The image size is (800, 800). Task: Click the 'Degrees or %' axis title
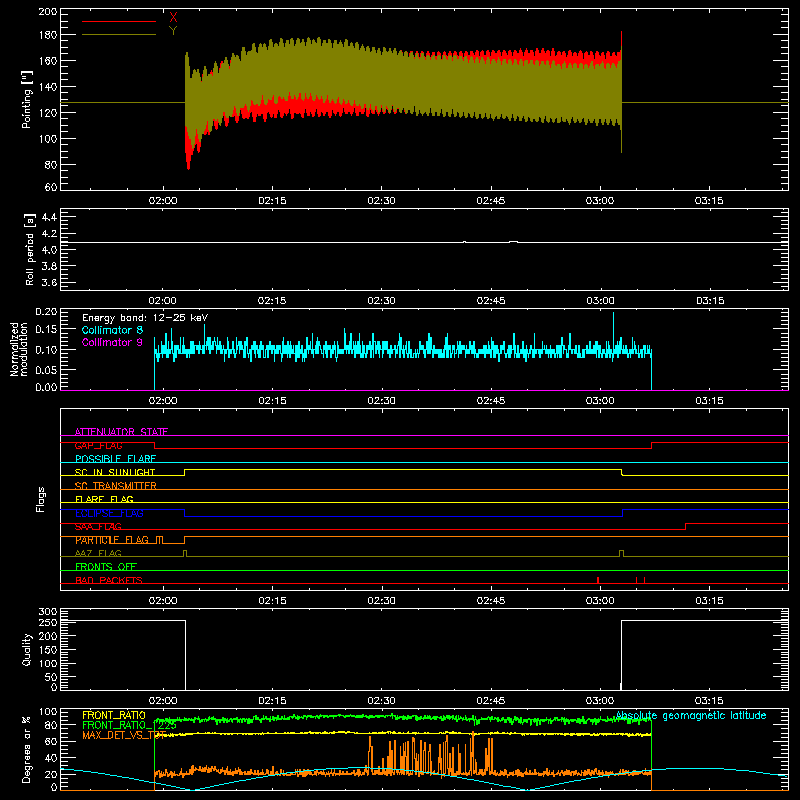click(x=27, y=749)
